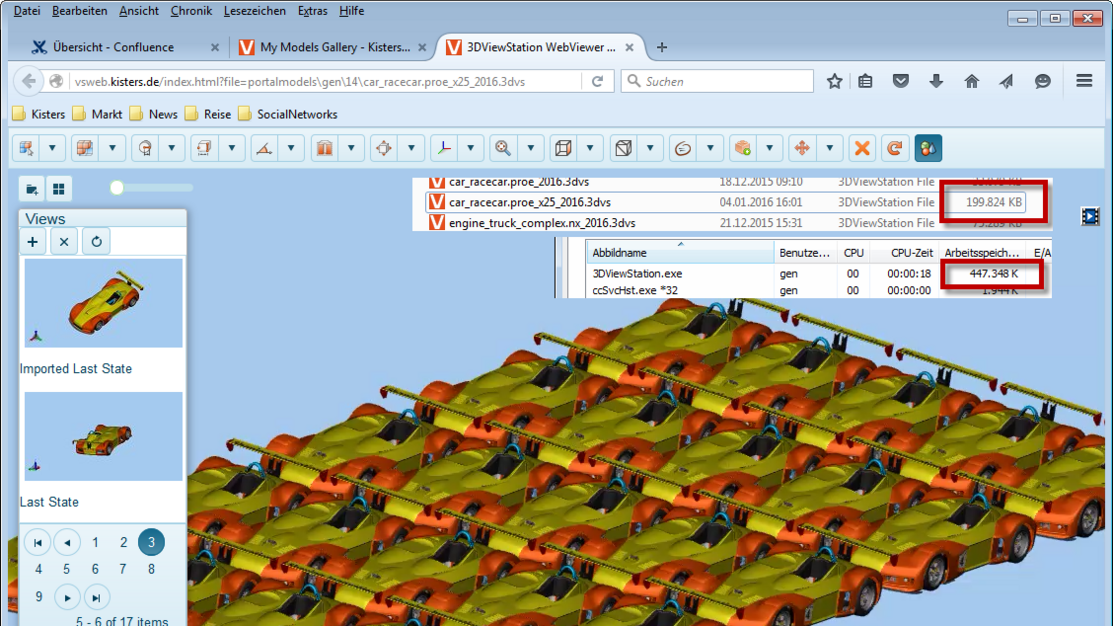Click the shaded cube render icon
The height and width of the screenshot is (626, 1113).
point(623,148)
